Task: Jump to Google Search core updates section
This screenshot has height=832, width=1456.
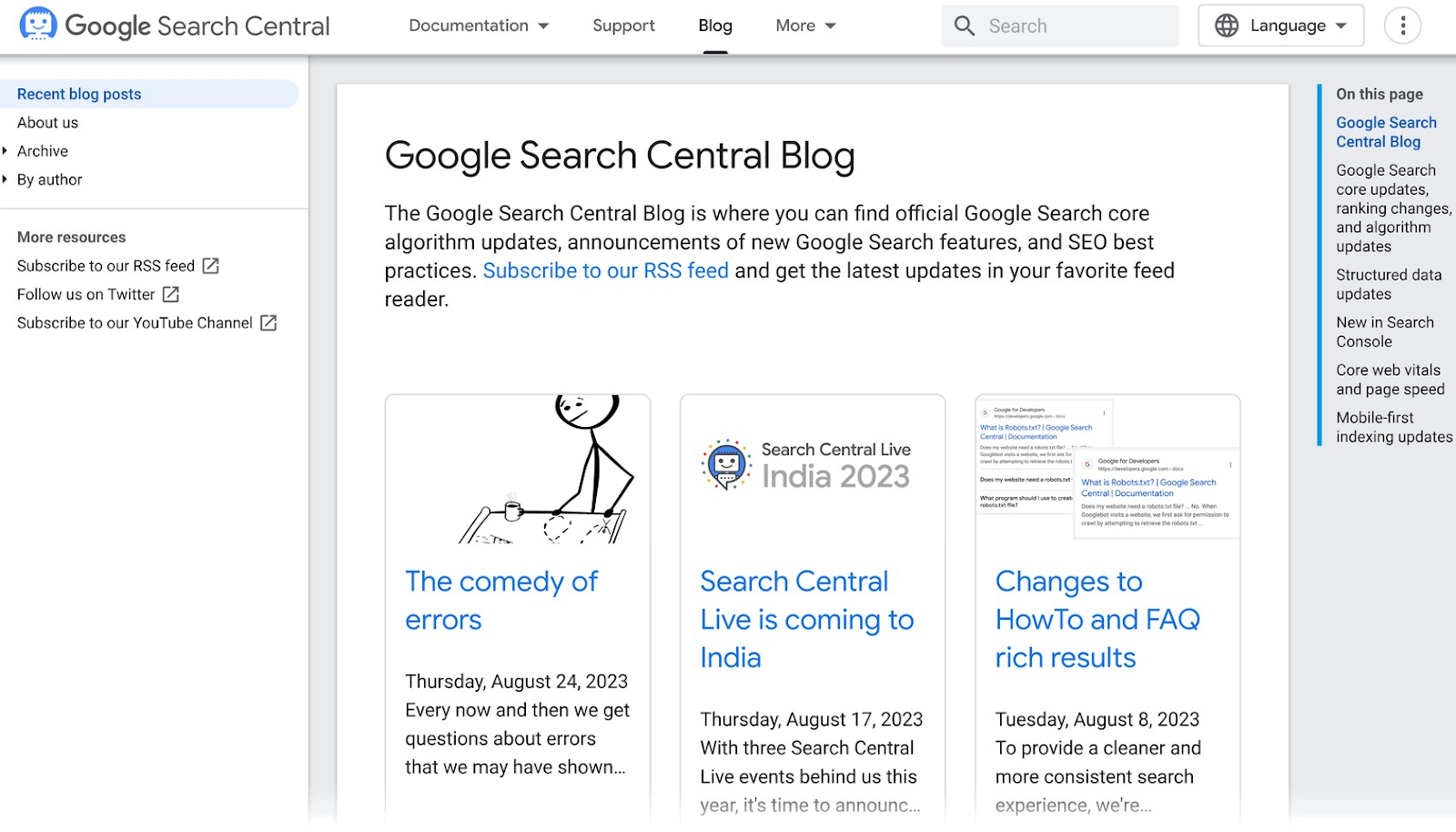Action: [1393, 208]
